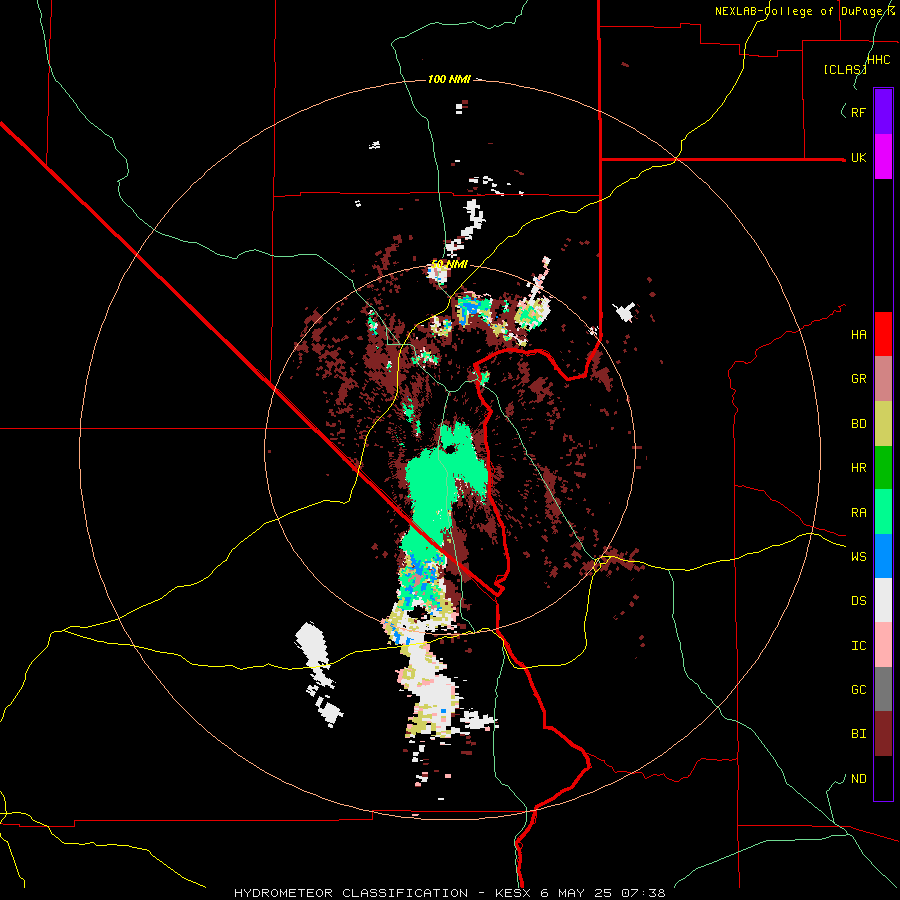Click the RF legend label
The image size is (900, 900).
858,112
